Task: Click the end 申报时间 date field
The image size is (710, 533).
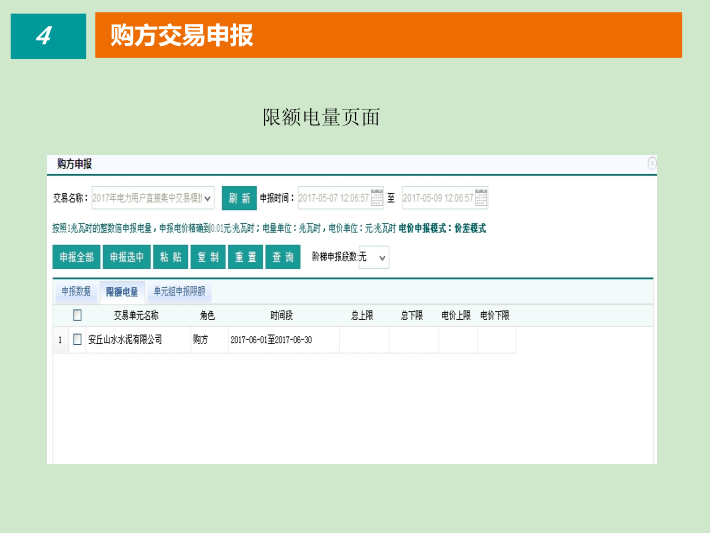Action: (x=437, y=197)
